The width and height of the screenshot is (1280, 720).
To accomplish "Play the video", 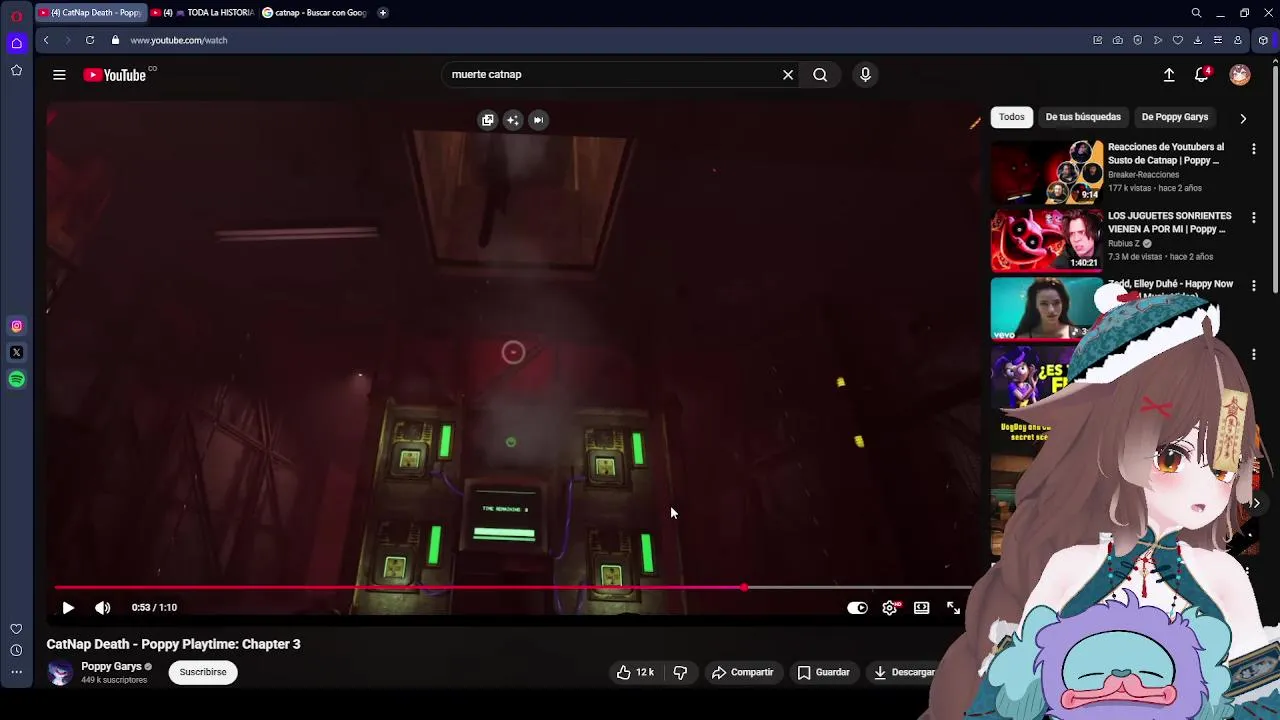I will [68, 608].
